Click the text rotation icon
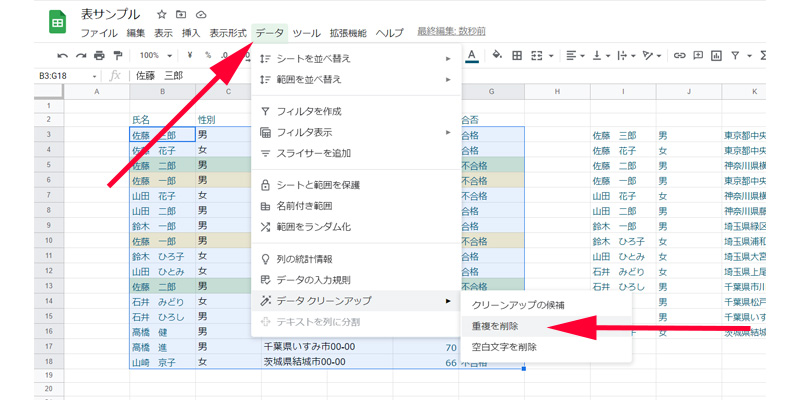The height and width of the screenshot is (400, 800). coord(648,55)
